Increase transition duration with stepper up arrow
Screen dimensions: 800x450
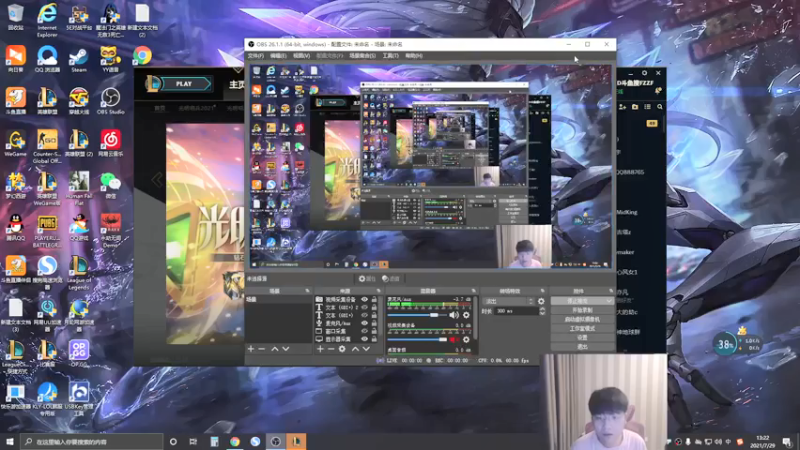[541, 309]
